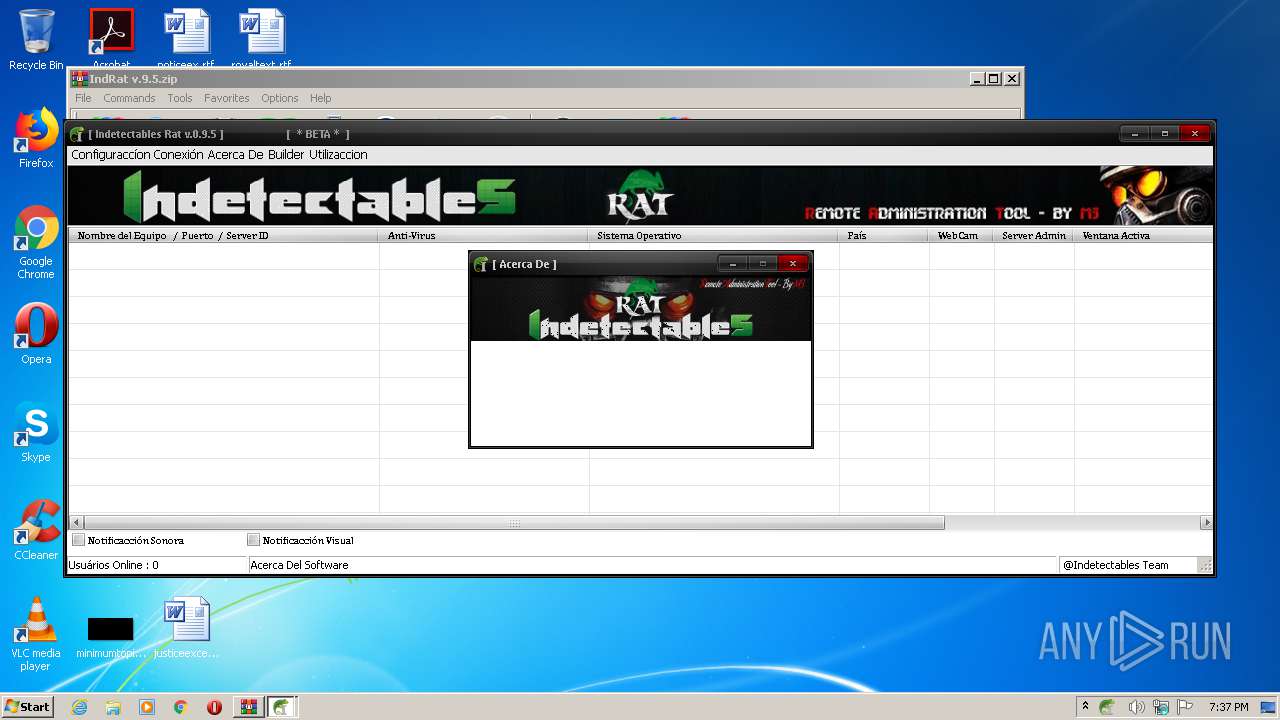Open the Utilizaccion menu
The height and width of the screenshot is (720, 1280).
click(338, 155)
